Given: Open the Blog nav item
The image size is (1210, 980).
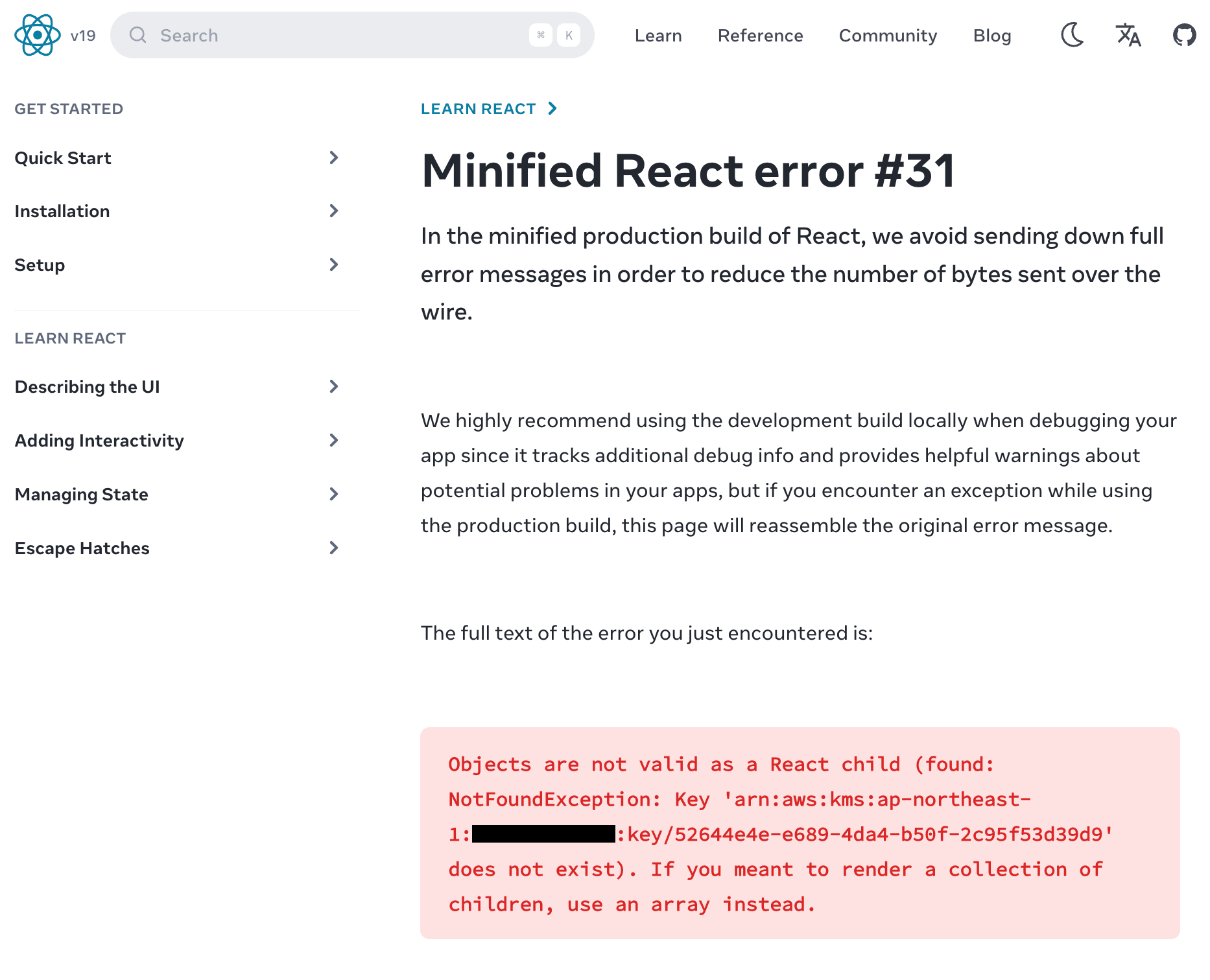Looking at the screenshot, I should coord(992,36).
